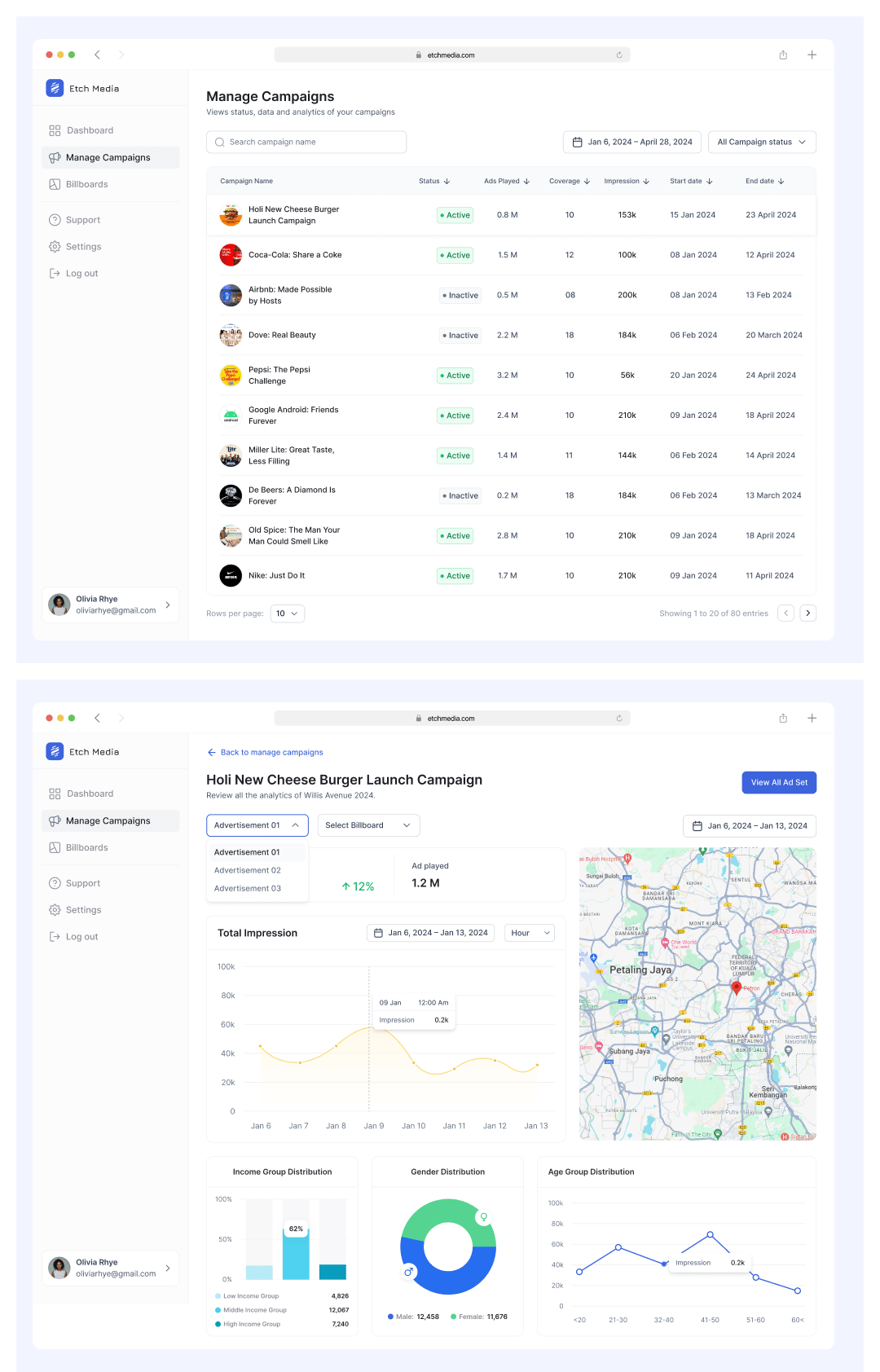Click back arrow icon beside Back to manage campaigns

coord(212,752)
